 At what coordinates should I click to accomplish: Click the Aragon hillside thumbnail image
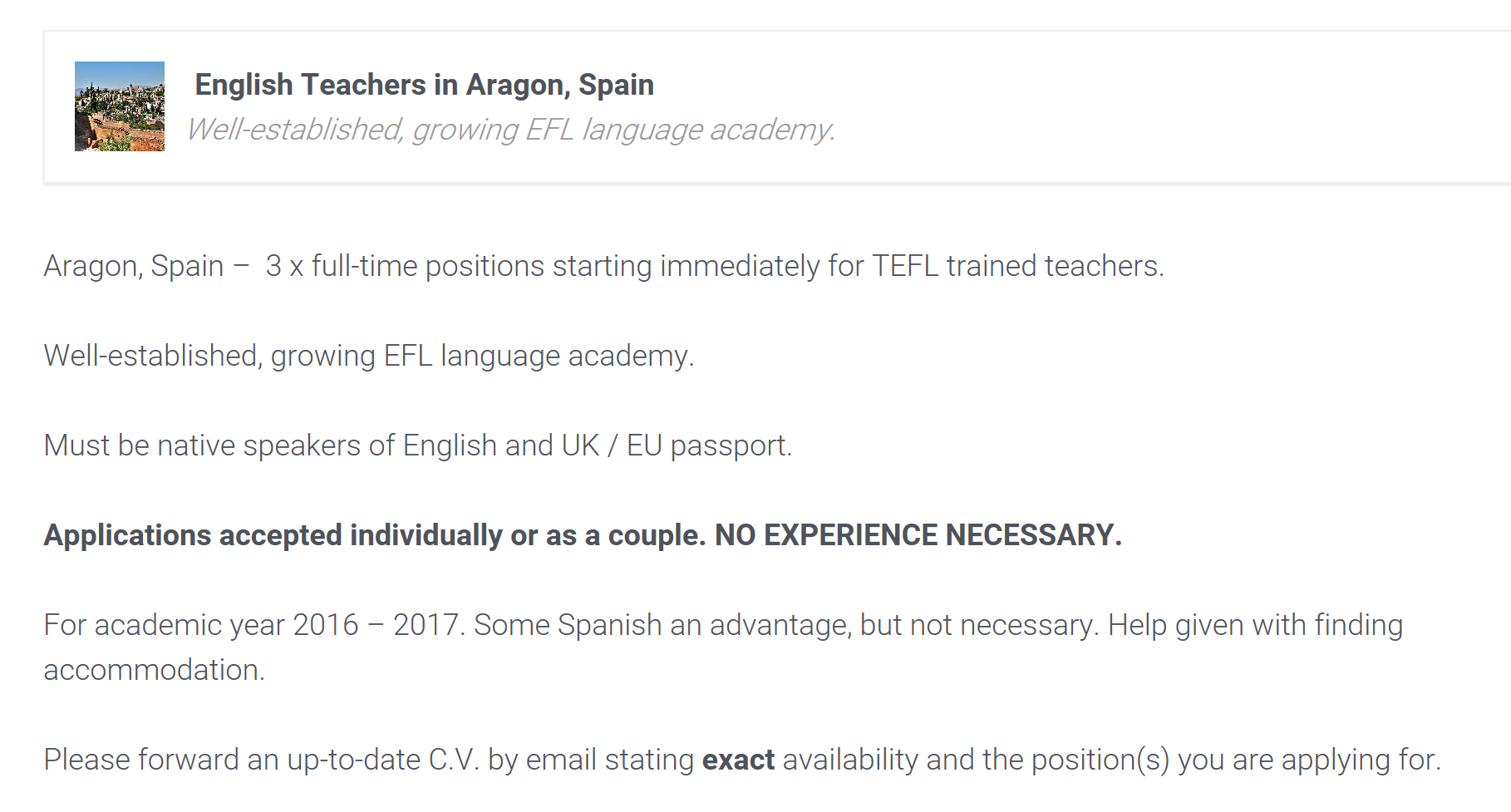coord(120,106)
